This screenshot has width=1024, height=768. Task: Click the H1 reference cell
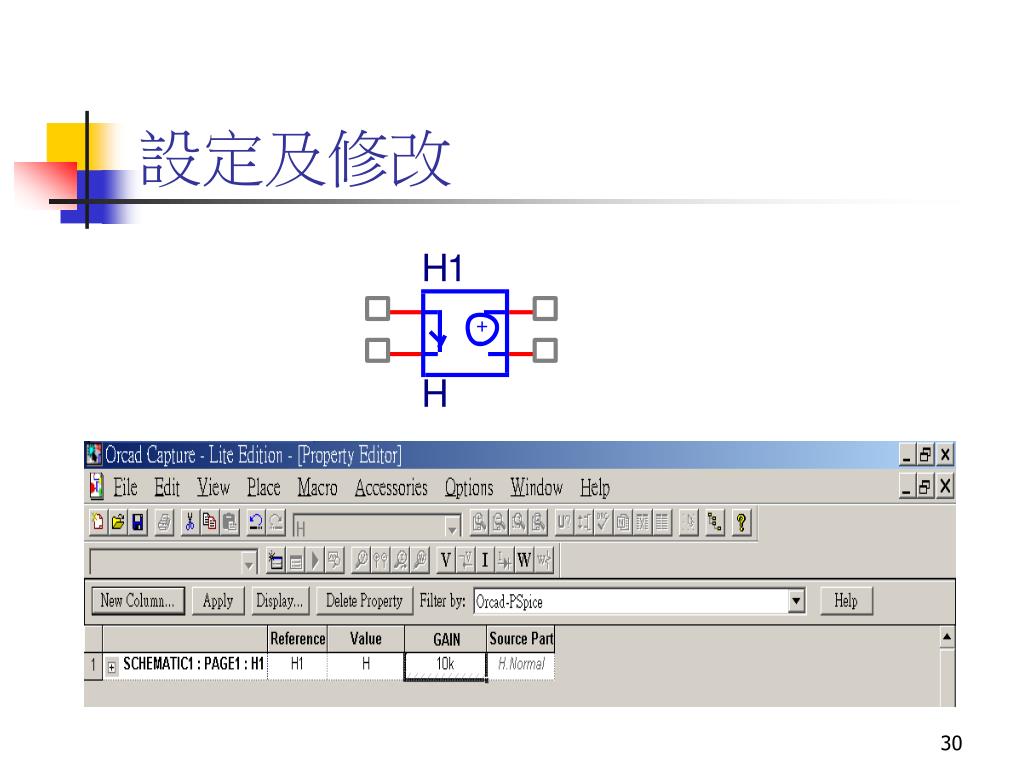(297, 665)
